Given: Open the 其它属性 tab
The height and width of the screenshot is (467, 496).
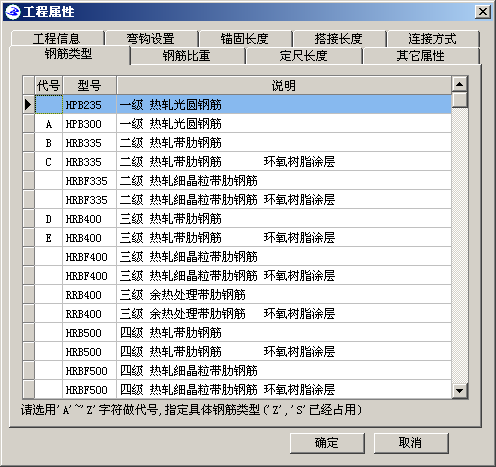Looking at the screenshot, I should [421, 56].
